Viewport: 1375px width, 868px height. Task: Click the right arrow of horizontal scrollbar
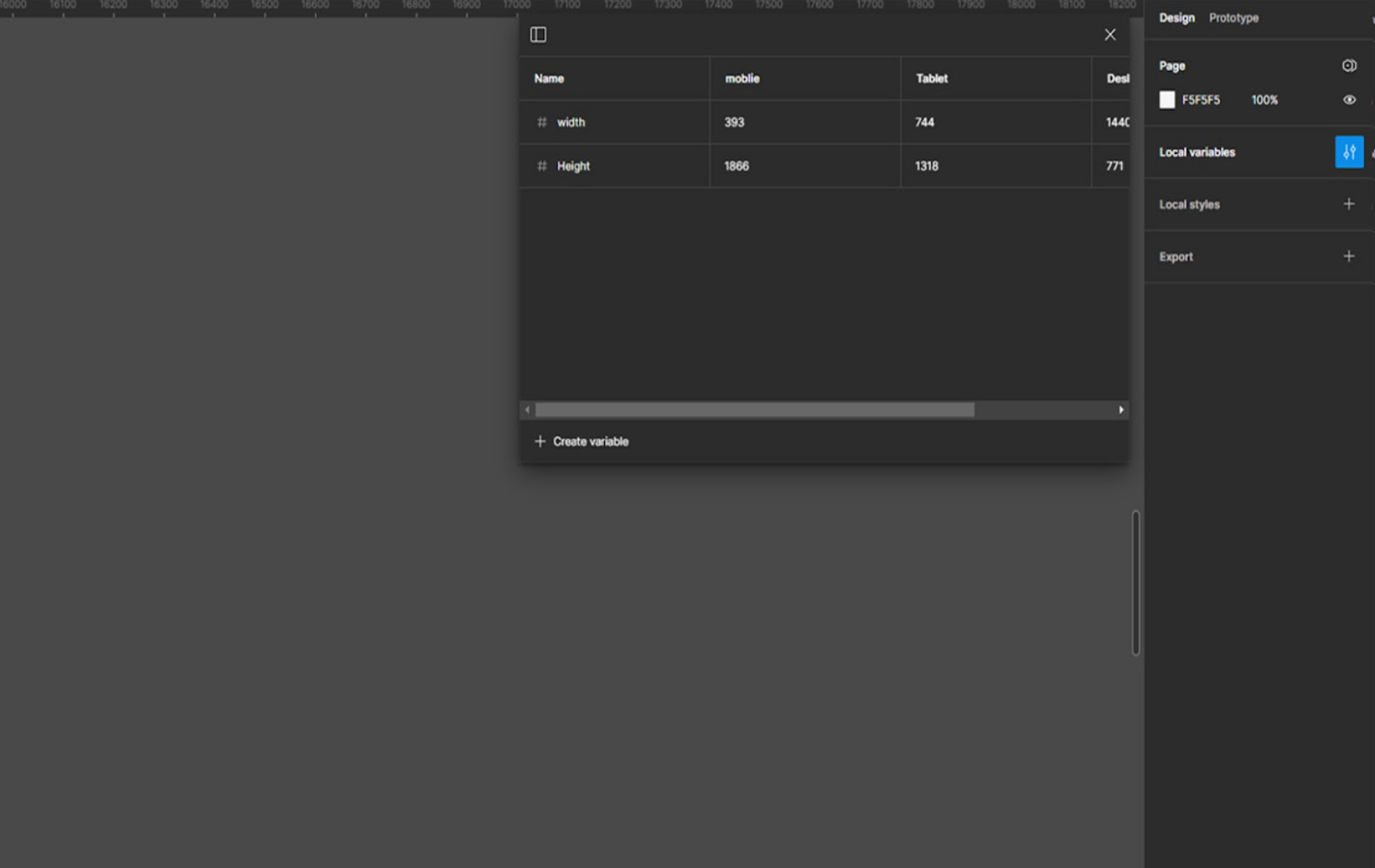1121,410
